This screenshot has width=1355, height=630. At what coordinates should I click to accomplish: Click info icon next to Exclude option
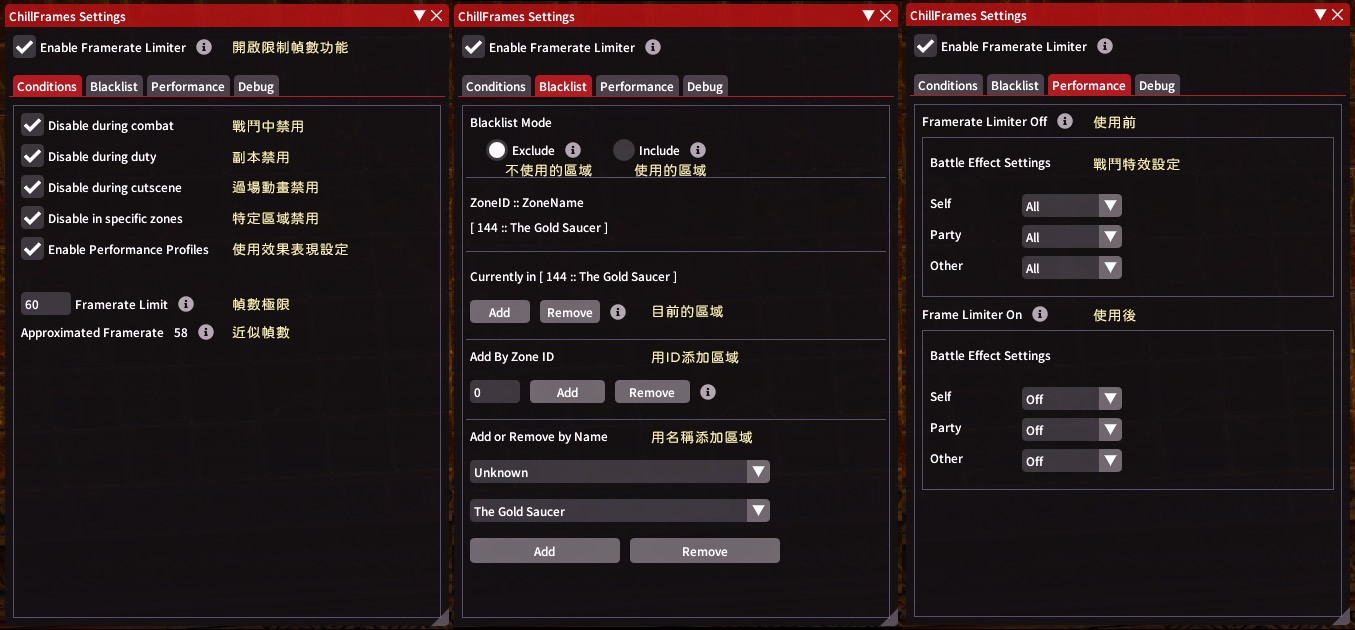pyautogui.click(x=573, y=150)
